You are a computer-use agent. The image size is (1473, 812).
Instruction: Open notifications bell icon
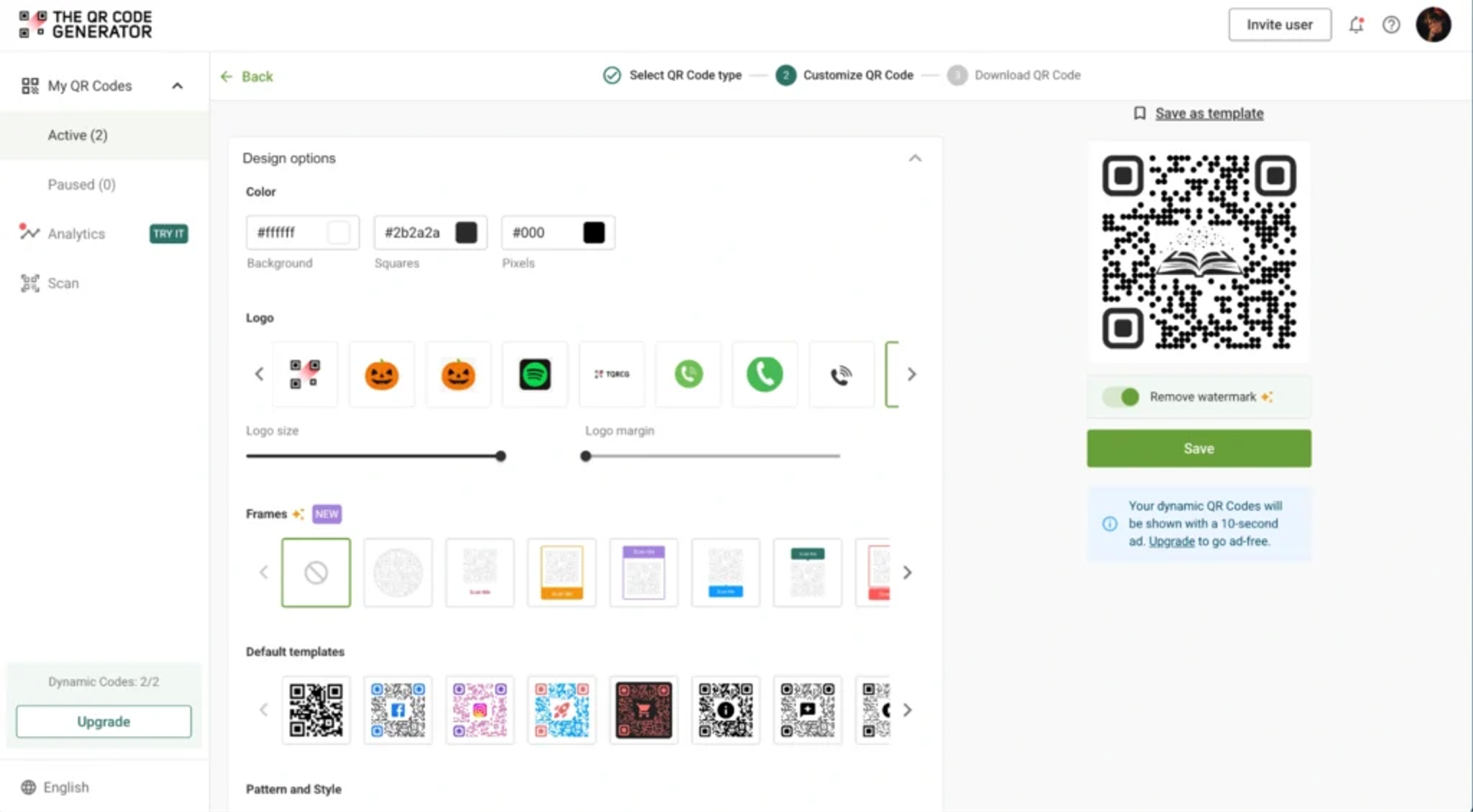[x=1356, y=25]
